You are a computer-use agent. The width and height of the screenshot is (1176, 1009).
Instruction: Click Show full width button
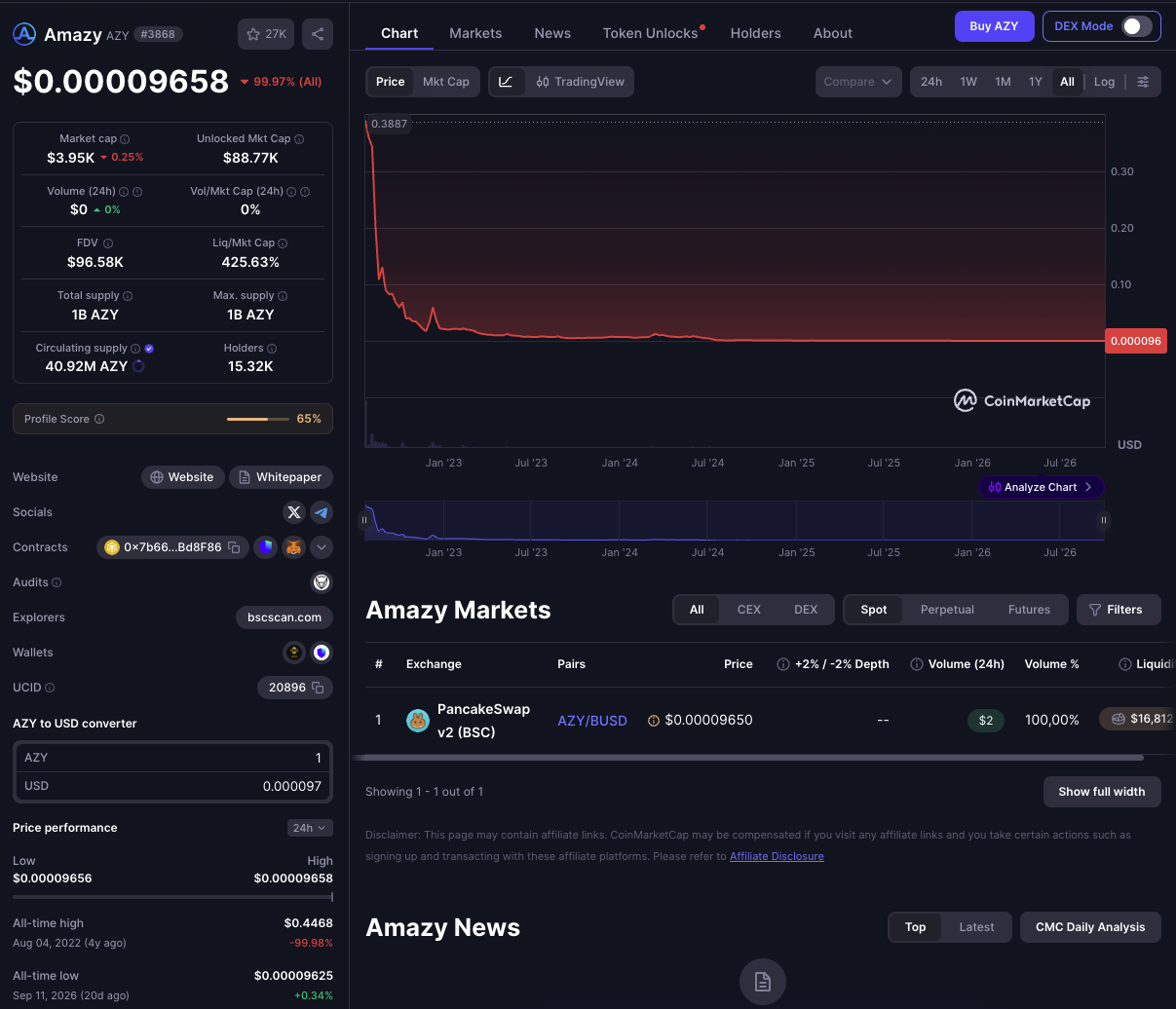click(1102, 792)
